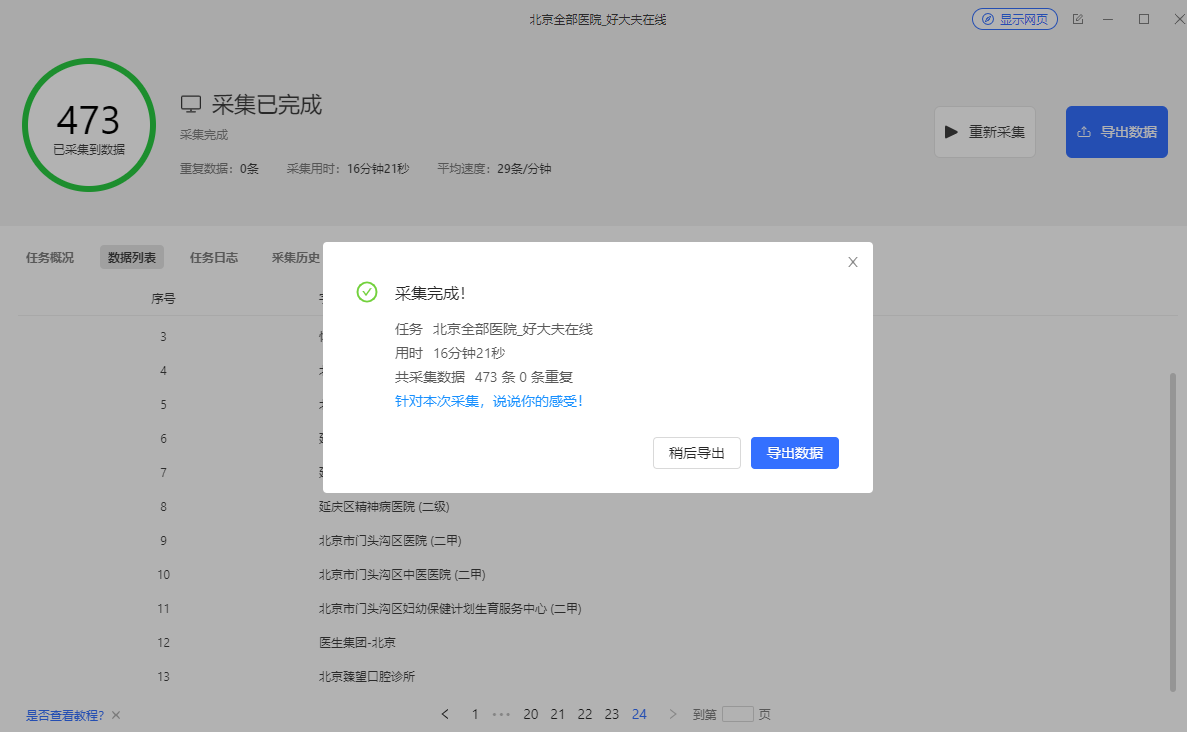
Task: Jump to page 20
Action: point(531,714)
